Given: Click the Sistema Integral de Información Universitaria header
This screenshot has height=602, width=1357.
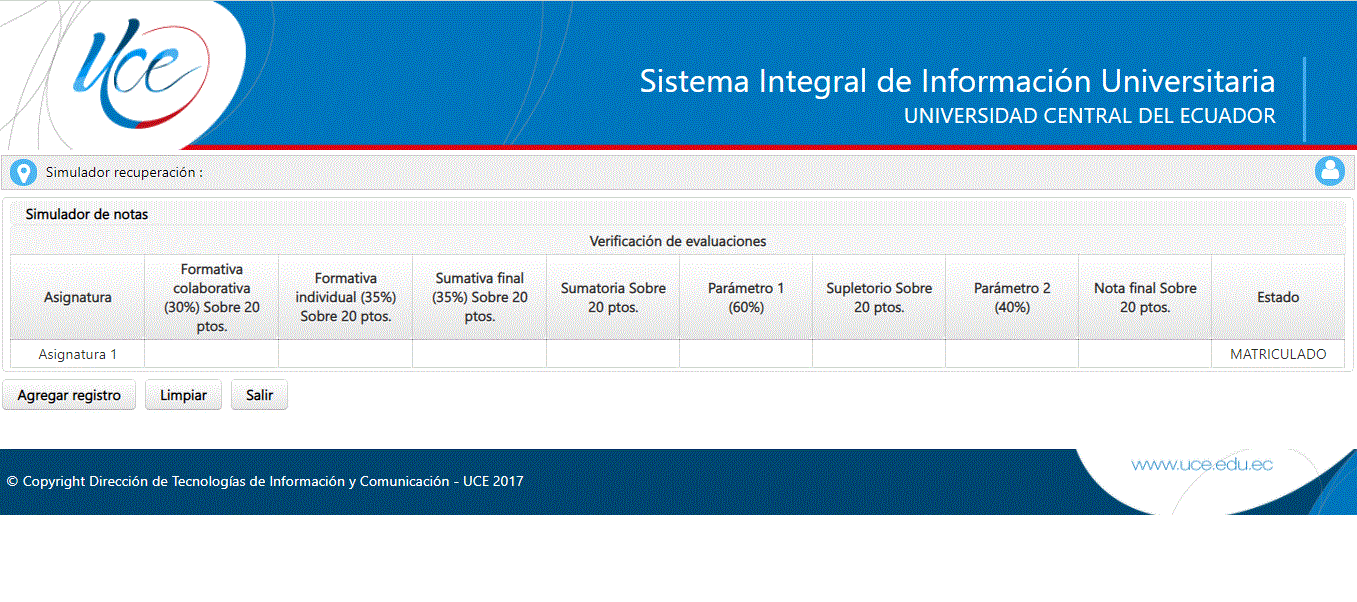Looking at the screenshot, I should (x=958, y=82).
